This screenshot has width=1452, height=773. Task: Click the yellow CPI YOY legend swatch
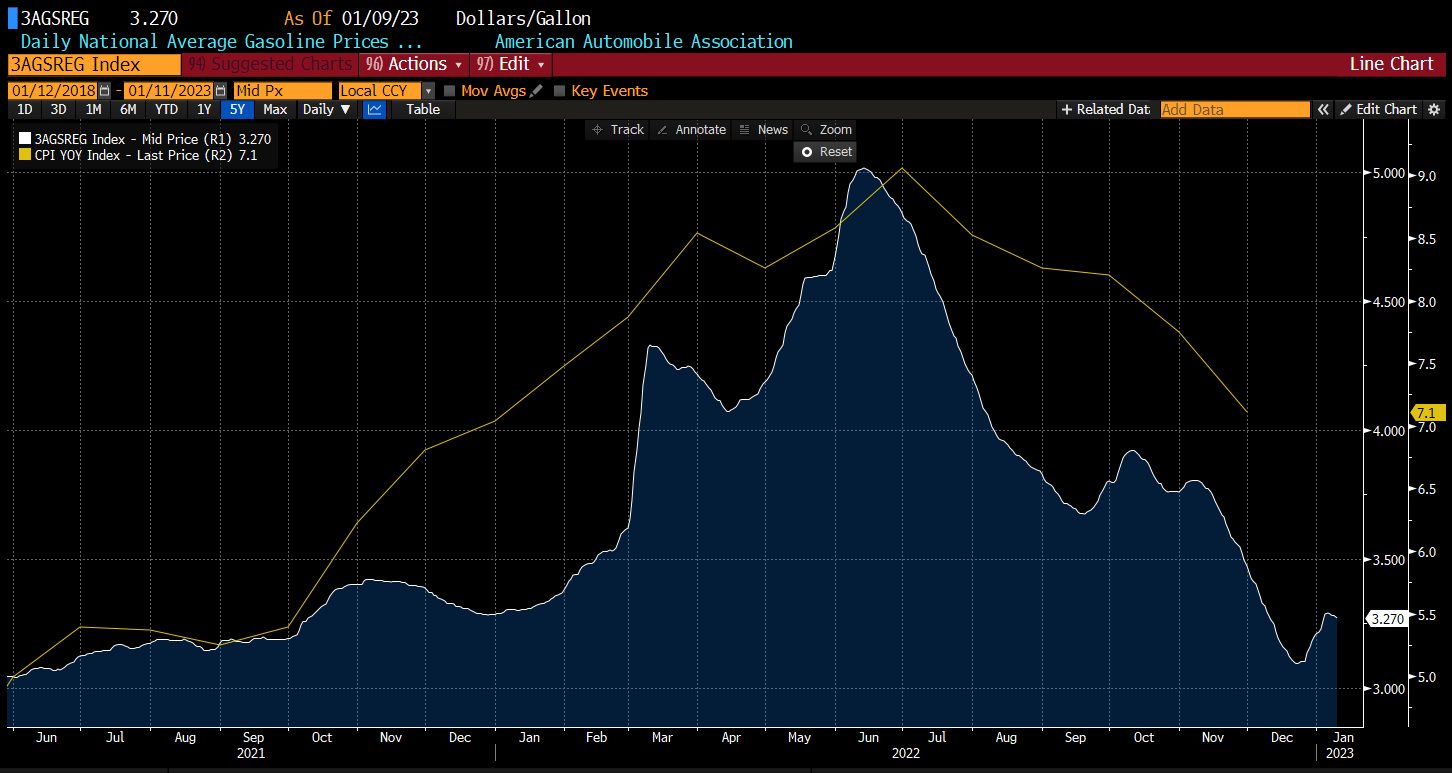point(25,156)
